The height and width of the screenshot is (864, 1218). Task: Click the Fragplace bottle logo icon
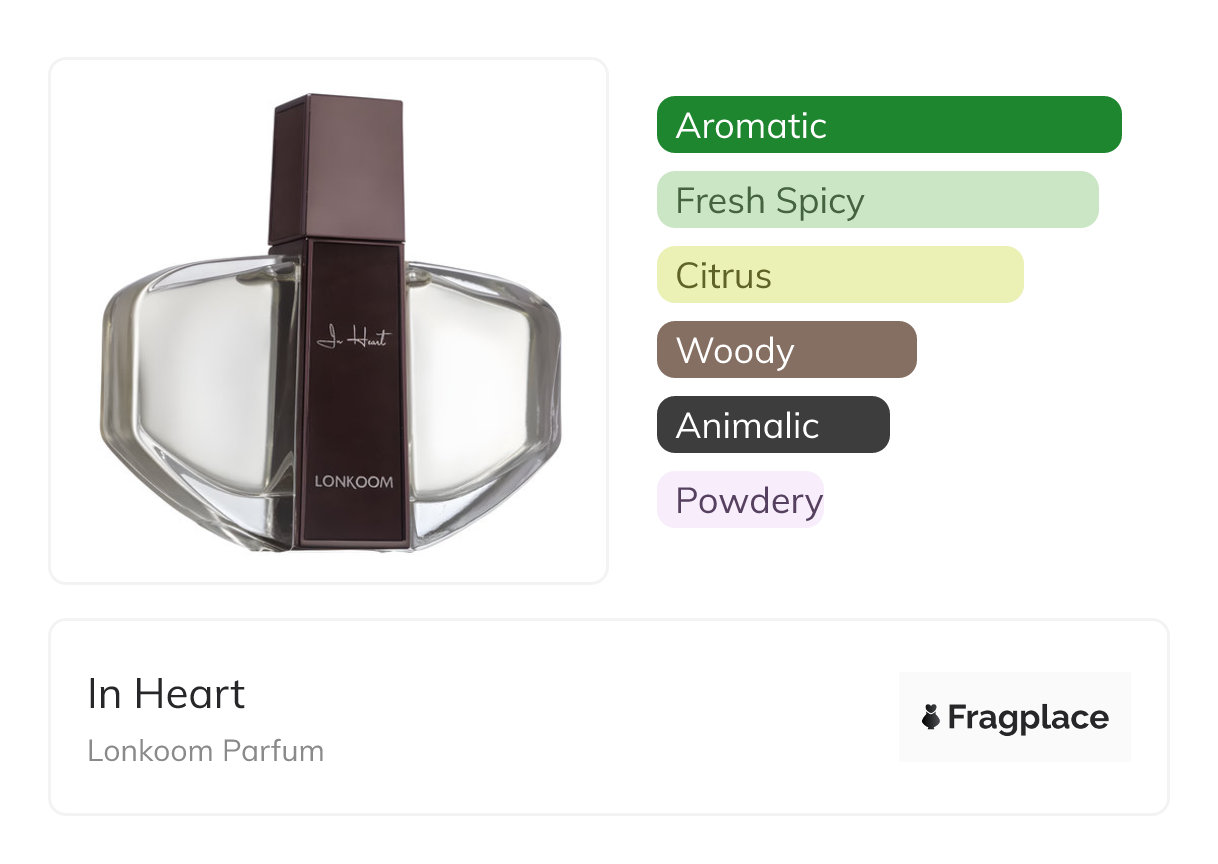pos(931,717)
